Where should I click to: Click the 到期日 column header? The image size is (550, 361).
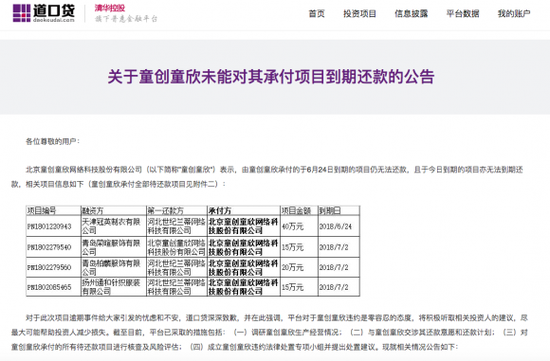point(330,210)
